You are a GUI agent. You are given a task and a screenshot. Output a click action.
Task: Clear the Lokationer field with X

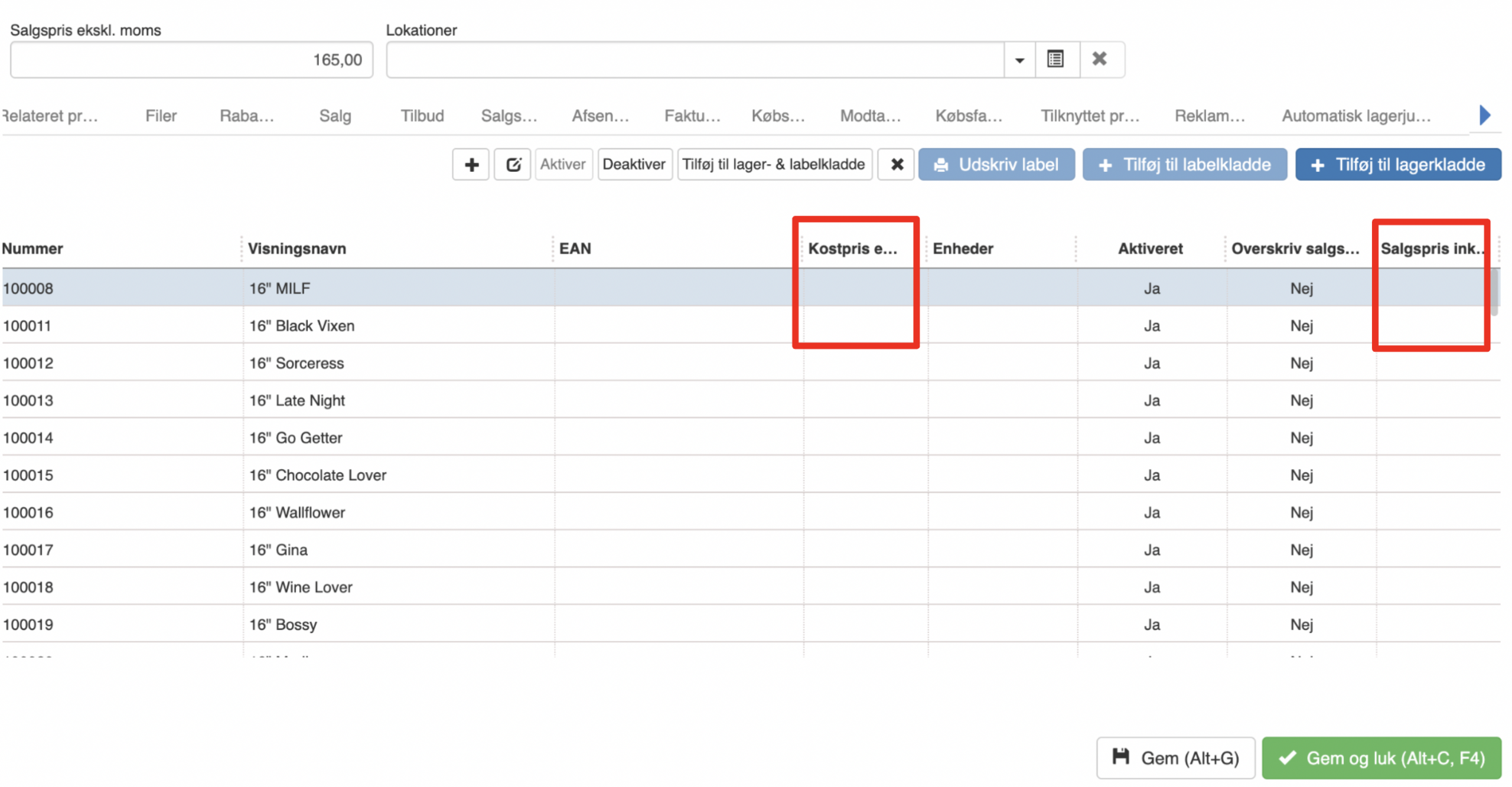(1101, 59)
